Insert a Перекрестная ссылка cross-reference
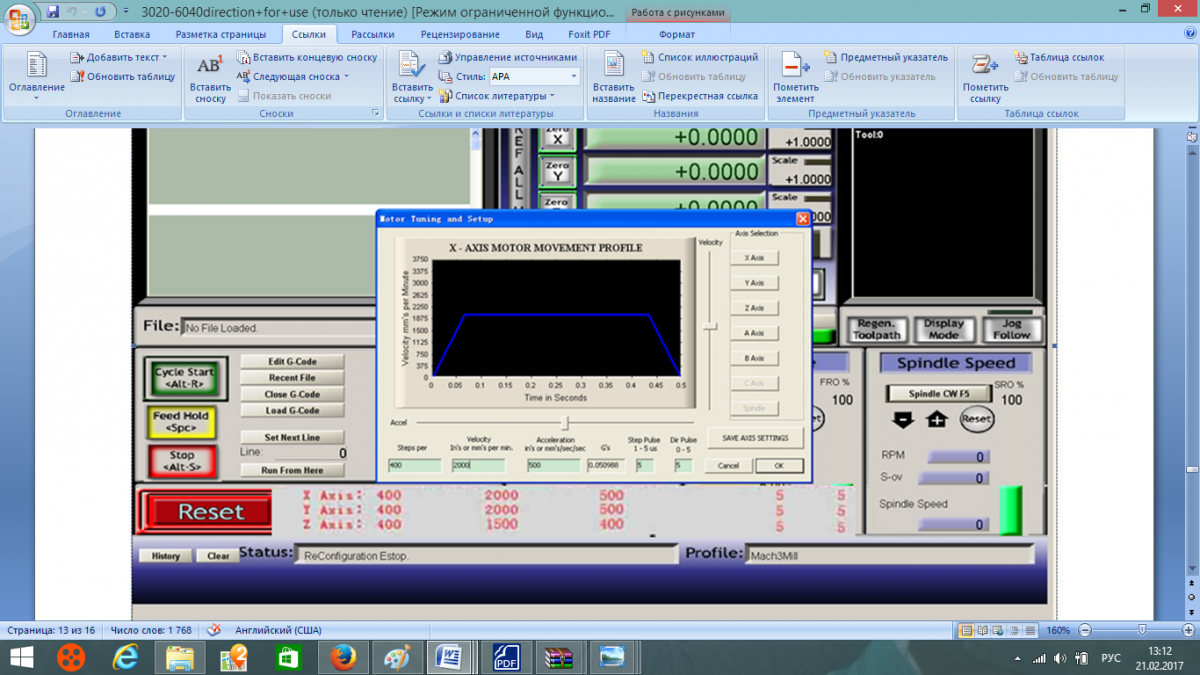1200x675 pixels. pyautogui.click(x=700, y=96)
